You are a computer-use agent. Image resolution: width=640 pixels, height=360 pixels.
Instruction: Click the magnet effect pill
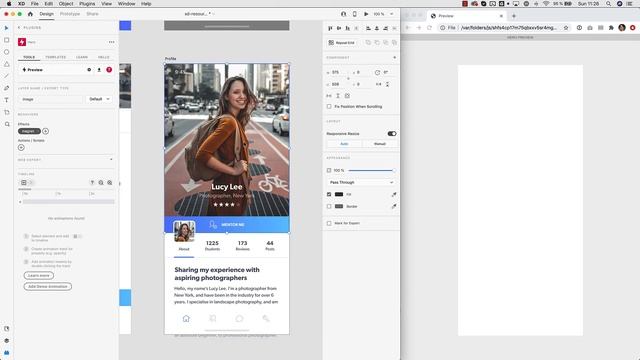[x=29, y=131]
